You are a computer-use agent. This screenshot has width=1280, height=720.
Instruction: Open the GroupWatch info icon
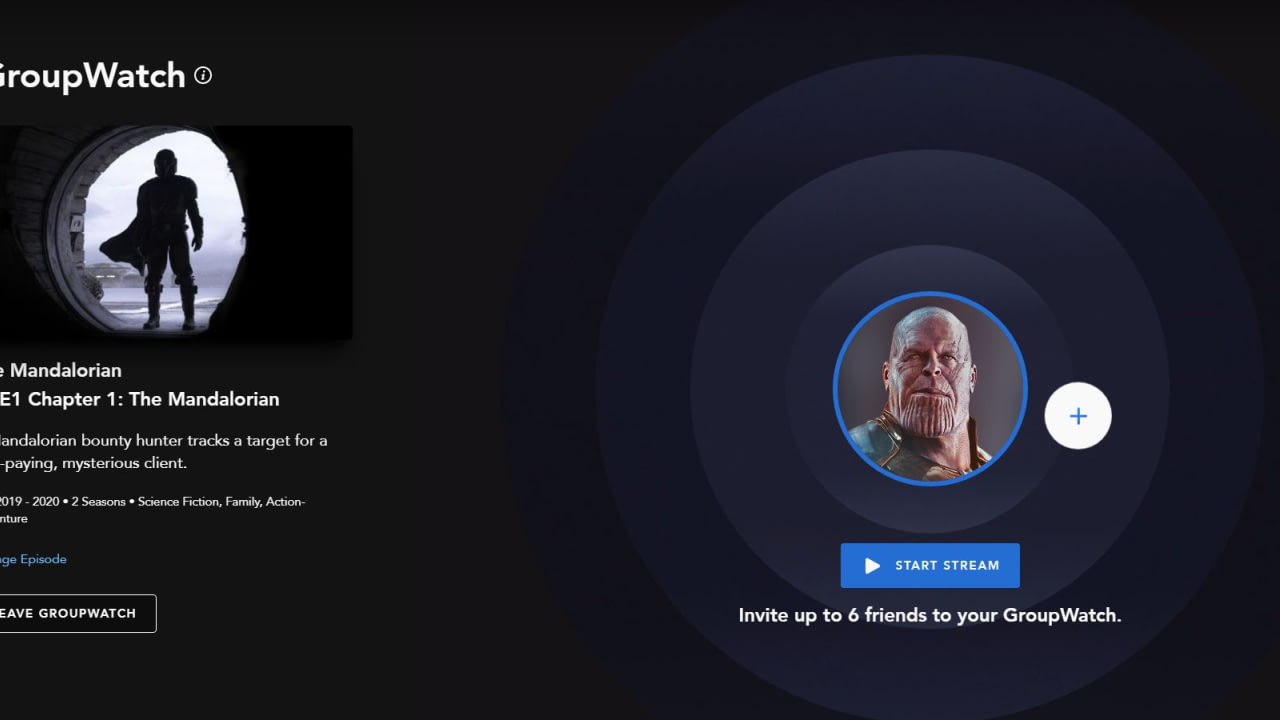click(x=203, y=75)
